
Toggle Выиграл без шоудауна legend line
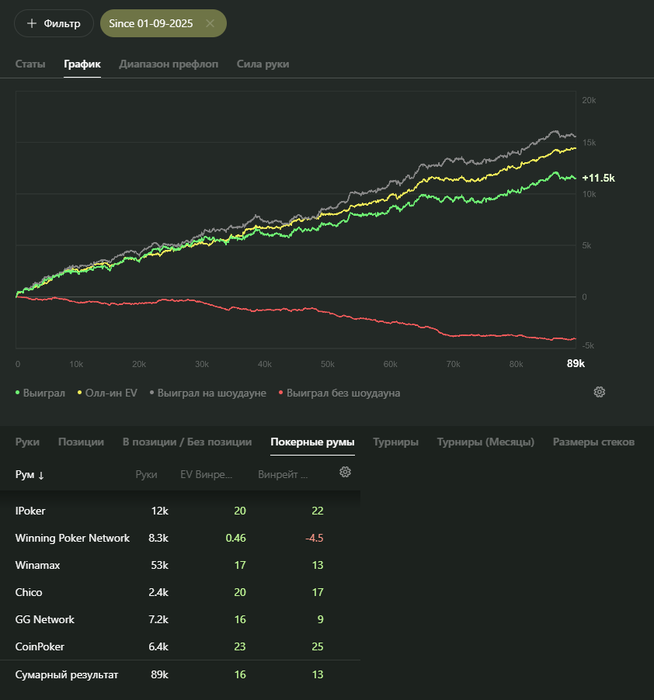click(340, 393)
